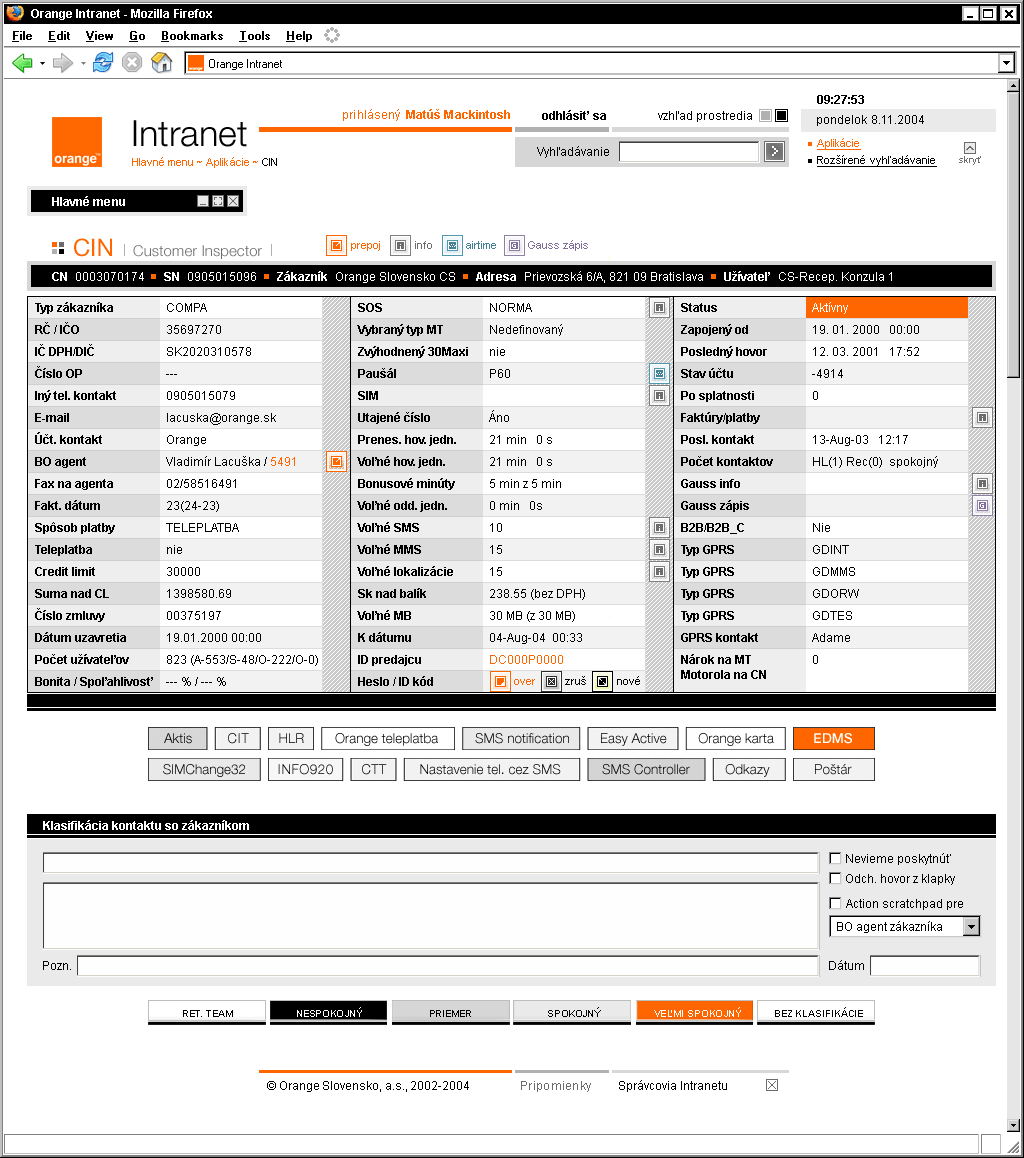Click the prepoj icon
Viewport: 1024px width, 1158px height.
click(x=336, y=245)
